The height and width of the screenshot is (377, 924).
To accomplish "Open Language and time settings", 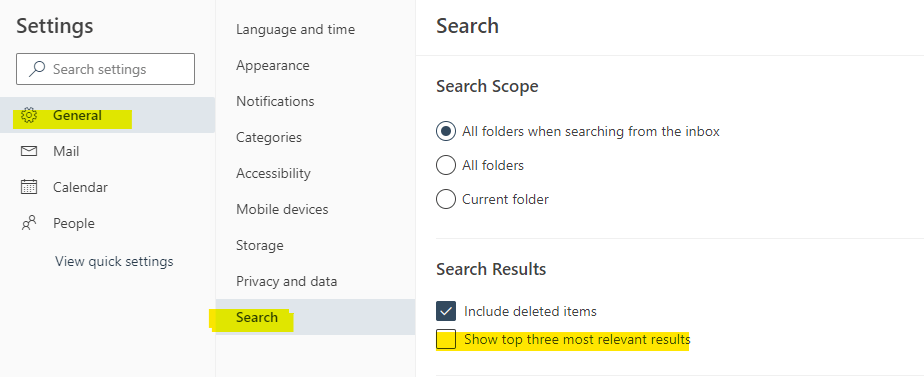I will 295,29.
